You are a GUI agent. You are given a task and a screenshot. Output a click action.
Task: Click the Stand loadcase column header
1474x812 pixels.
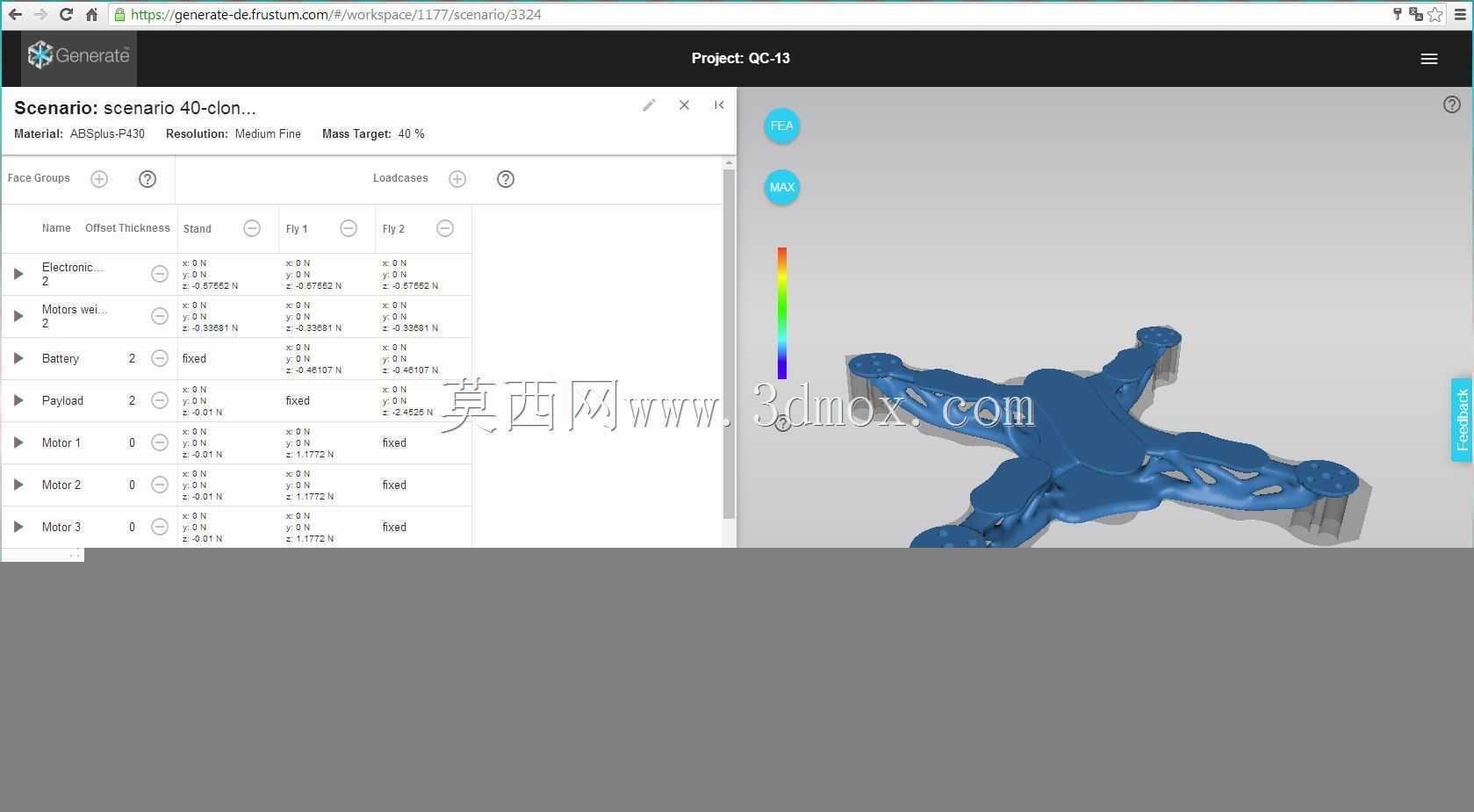(198, 229)
